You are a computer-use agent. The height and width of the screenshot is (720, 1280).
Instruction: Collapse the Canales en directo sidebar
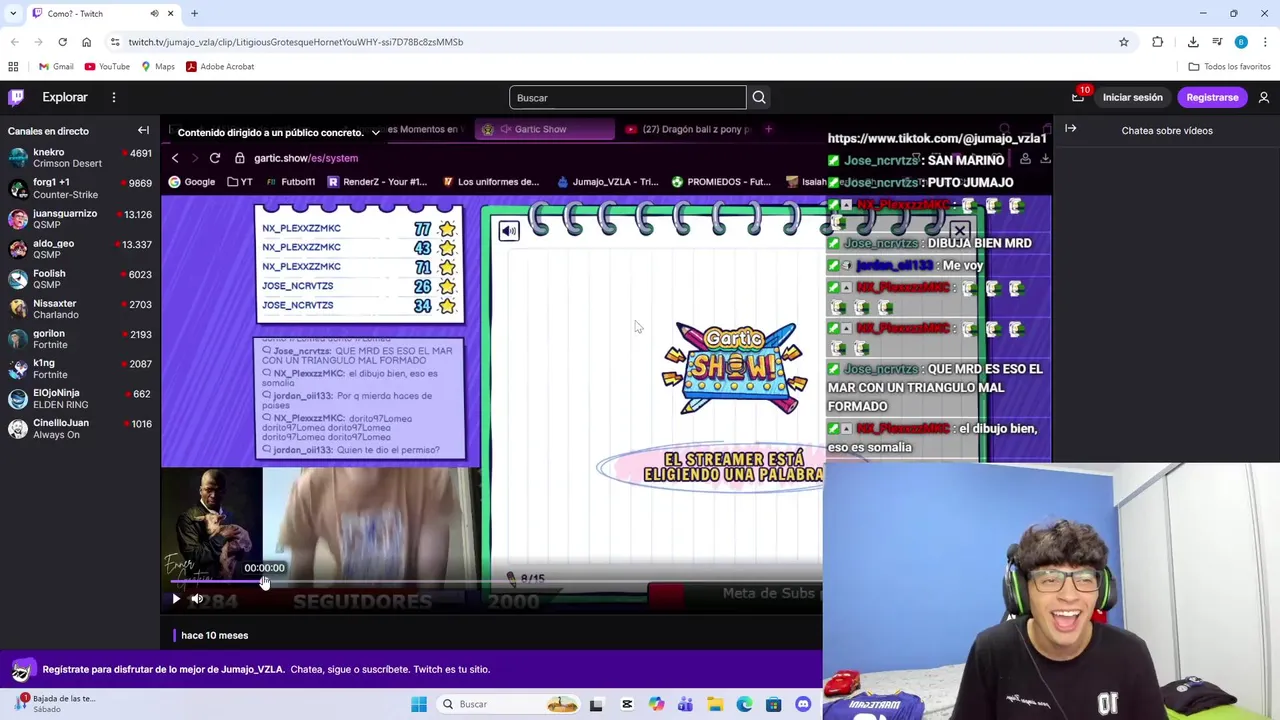[x=143, y=130]
